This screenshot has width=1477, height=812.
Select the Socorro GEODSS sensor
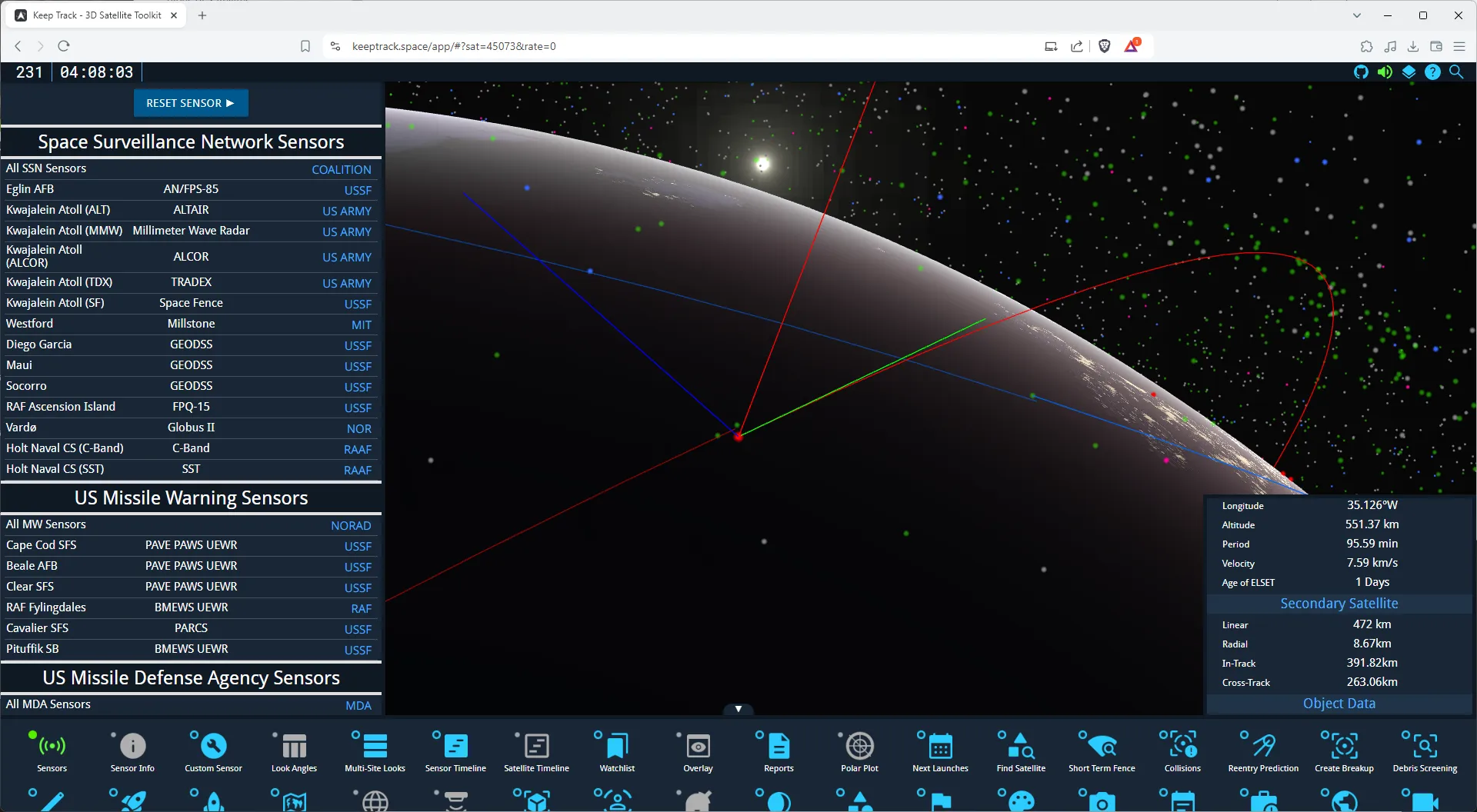(189, 386)
